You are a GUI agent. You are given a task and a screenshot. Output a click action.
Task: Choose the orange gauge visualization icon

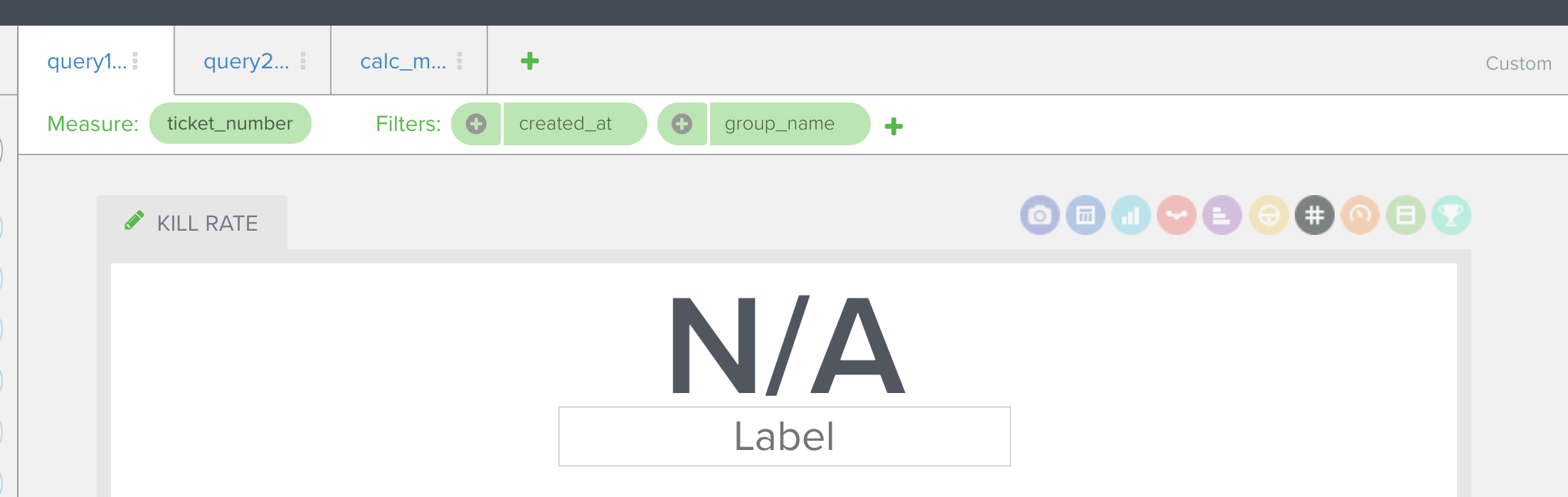point(1360,215)
